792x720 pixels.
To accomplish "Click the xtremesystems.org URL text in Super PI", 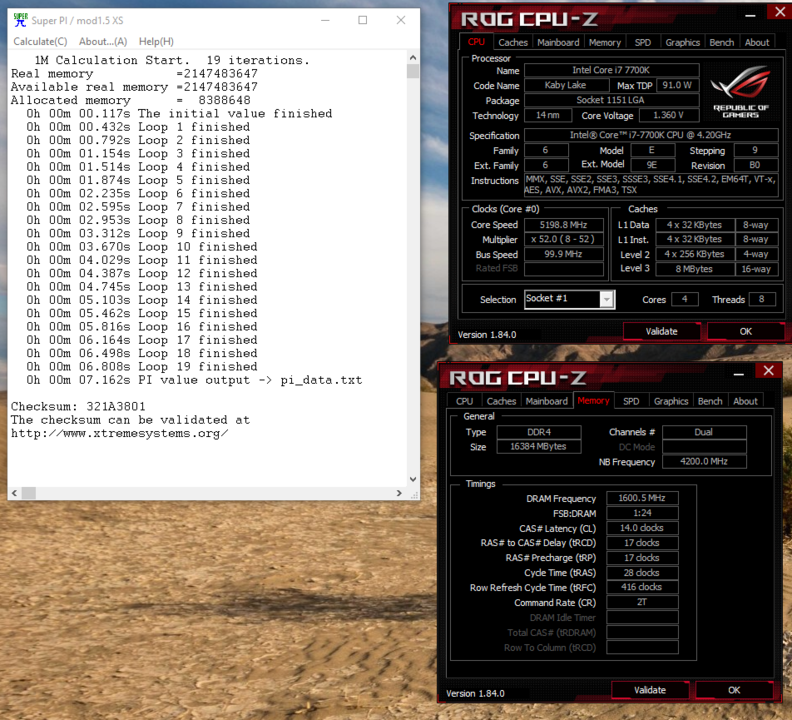I will (x=120, y=434).
